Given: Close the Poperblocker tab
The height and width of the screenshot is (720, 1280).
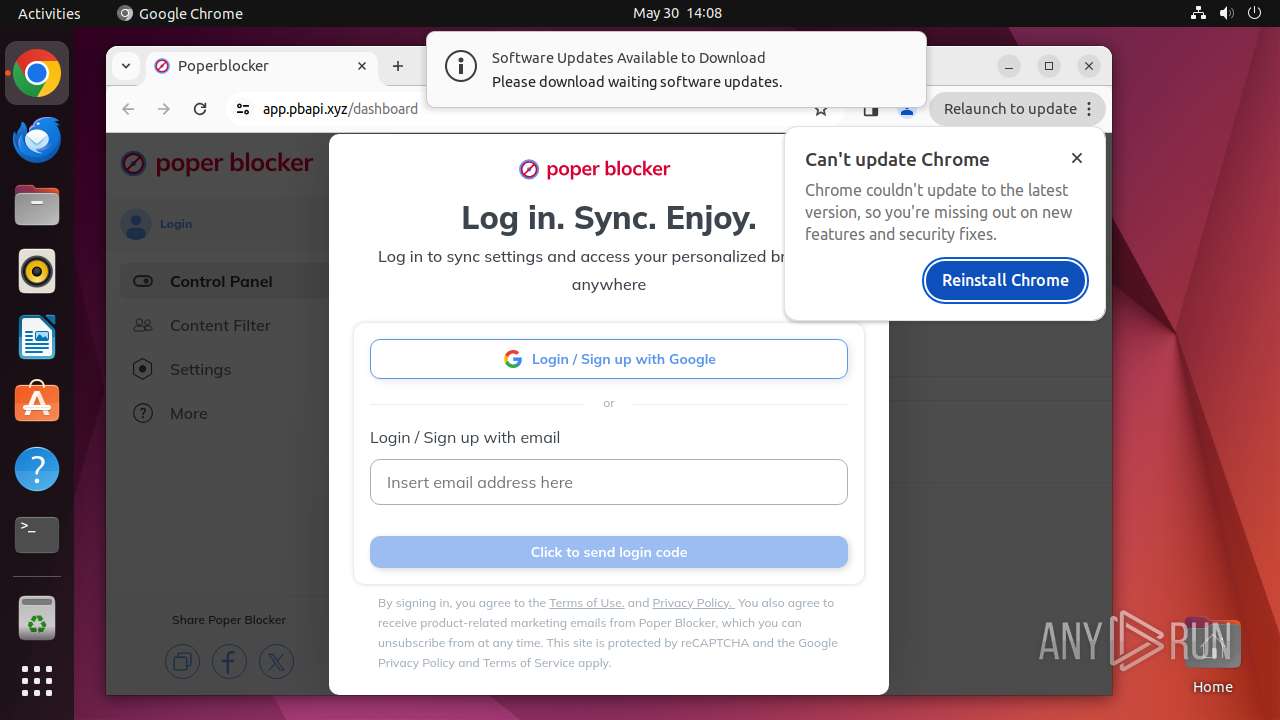Looking at the screenshot, I should point(362,66).
